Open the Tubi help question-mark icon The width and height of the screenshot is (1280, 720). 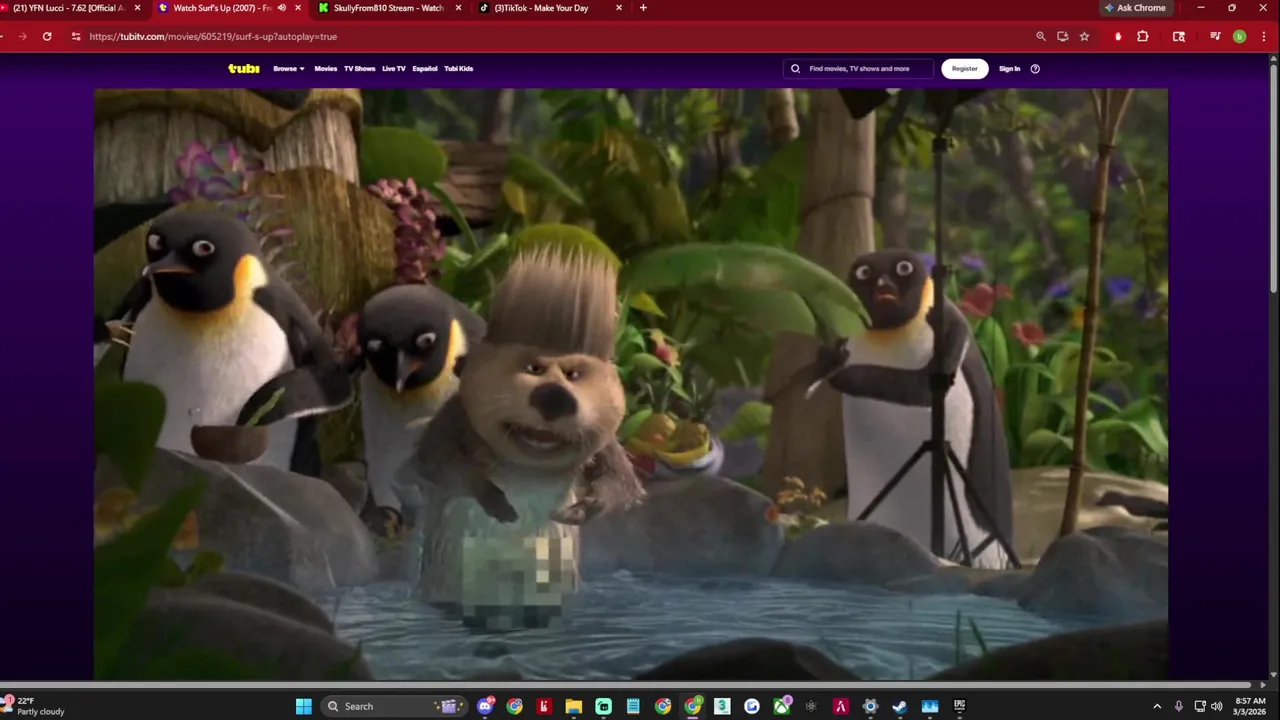pyautogui.click(x=1035, y=69)
